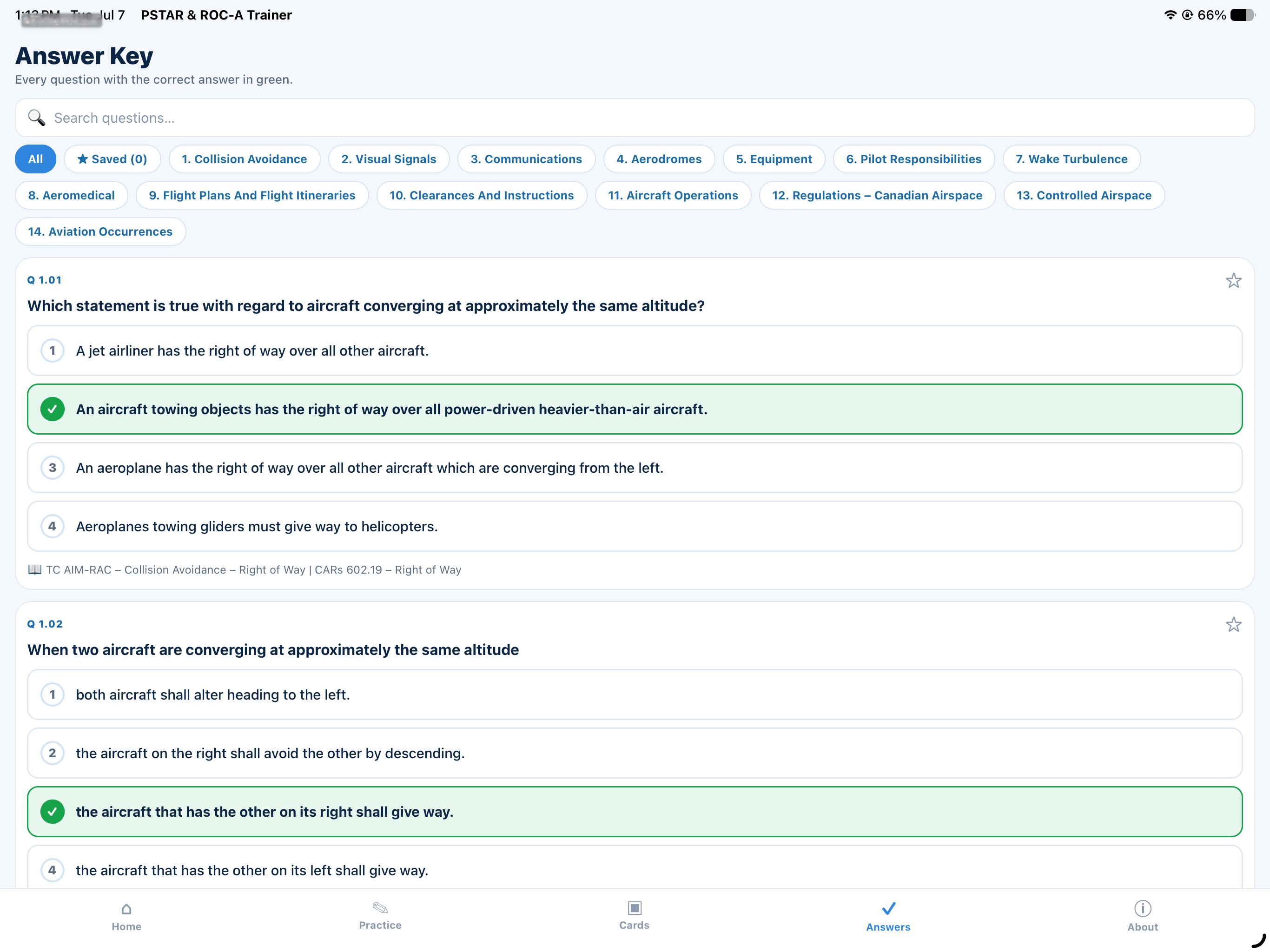Screen dimensions: 1270x952
Task: Filter by 14. Aviation Occurrences
Action: [100, 231]
